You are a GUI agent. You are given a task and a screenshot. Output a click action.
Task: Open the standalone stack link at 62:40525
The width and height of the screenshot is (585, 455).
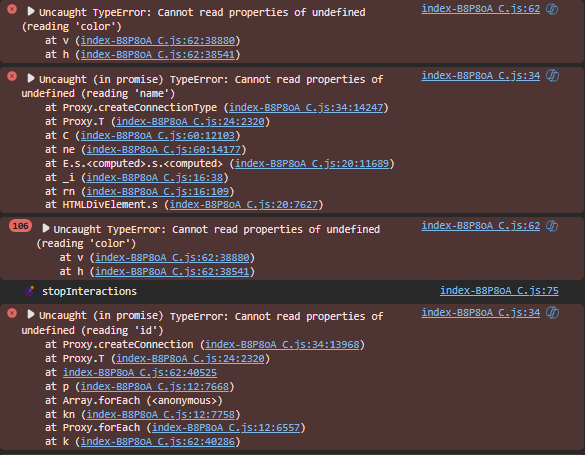tap(140, 373)
